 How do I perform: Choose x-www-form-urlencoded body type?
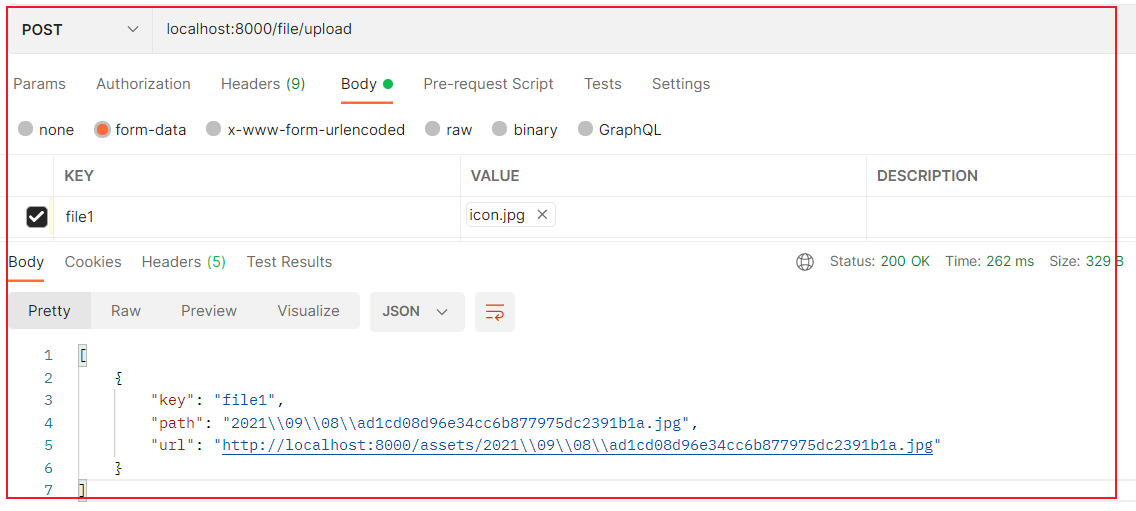213,130
